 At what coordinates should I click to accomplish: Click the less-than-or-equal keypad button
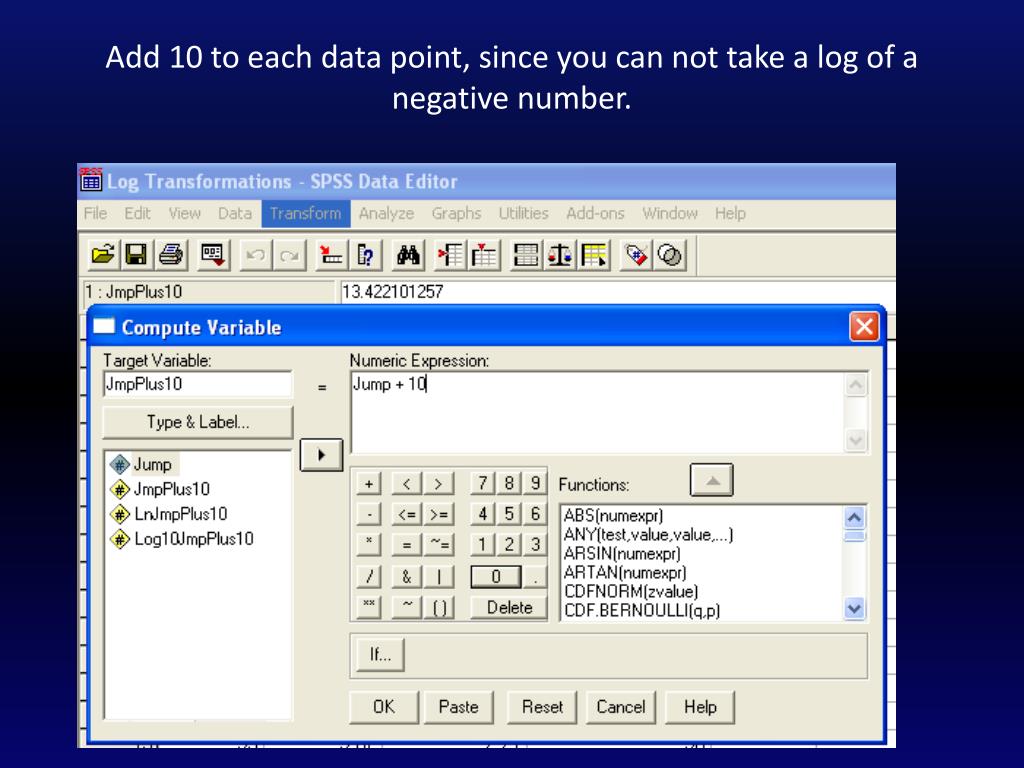point(407,514)
